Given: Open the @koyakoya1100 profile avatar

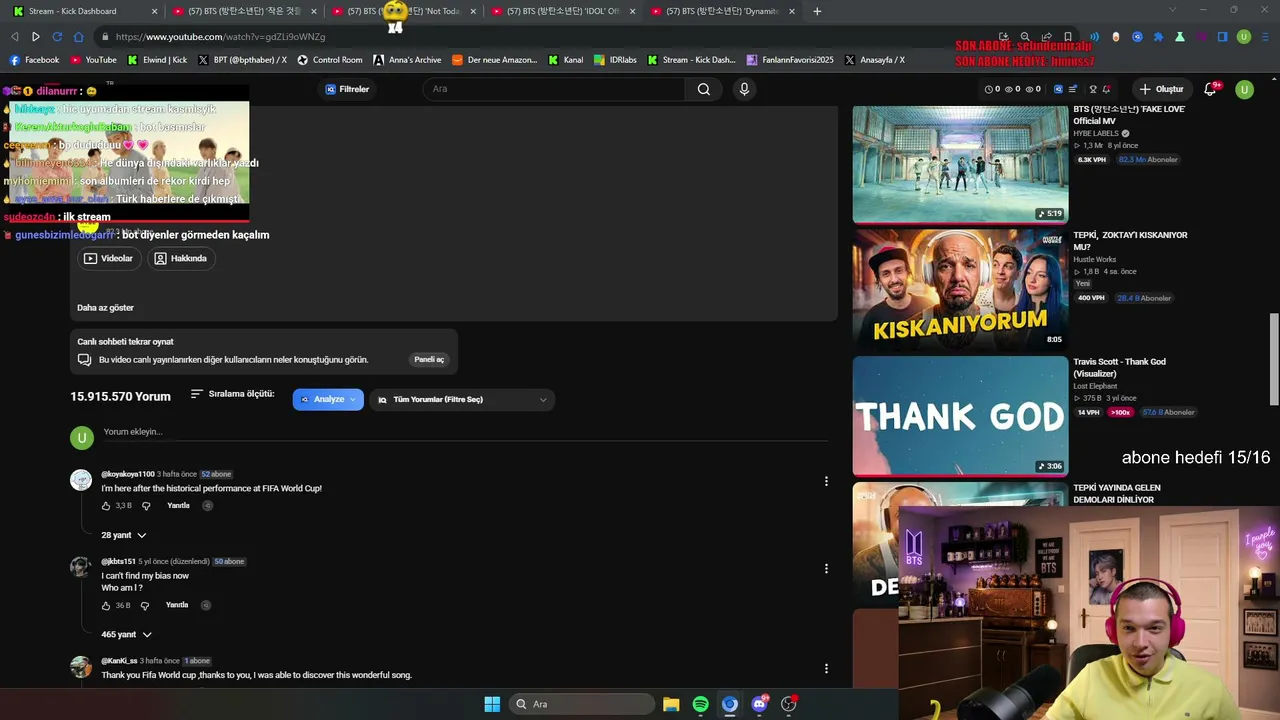Looking at the screenshot, I should coord(81,480).
